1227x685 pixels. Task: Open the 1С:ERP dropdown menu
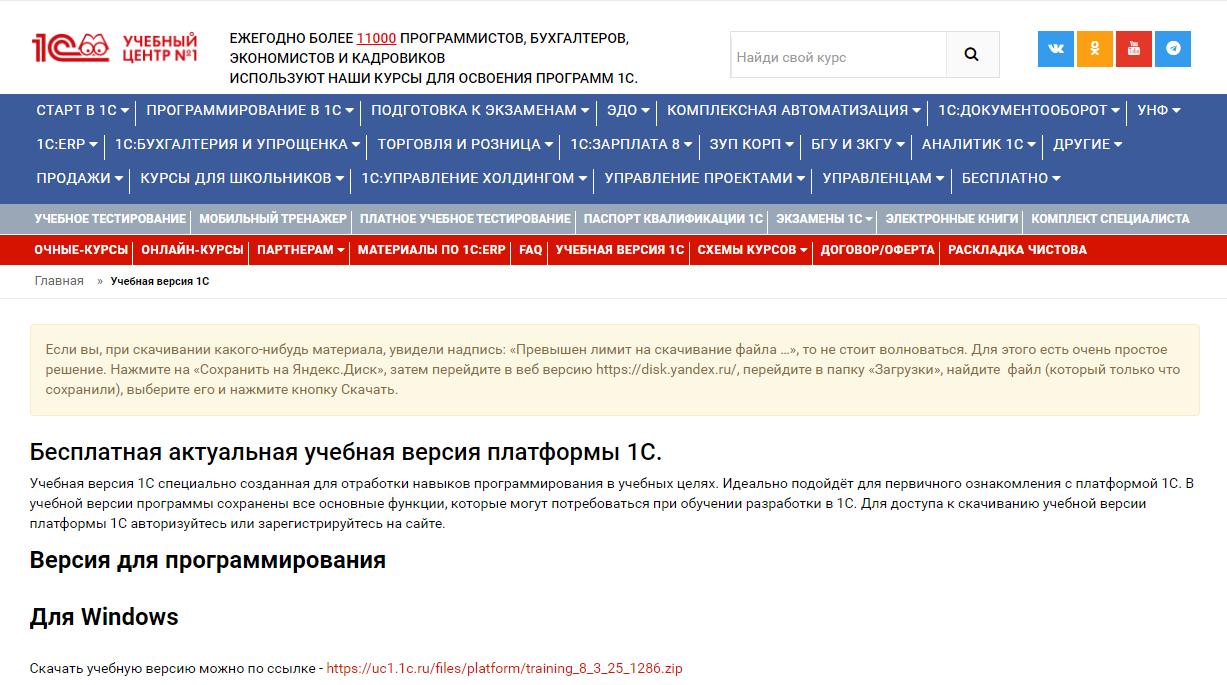(x=67, y=144)
